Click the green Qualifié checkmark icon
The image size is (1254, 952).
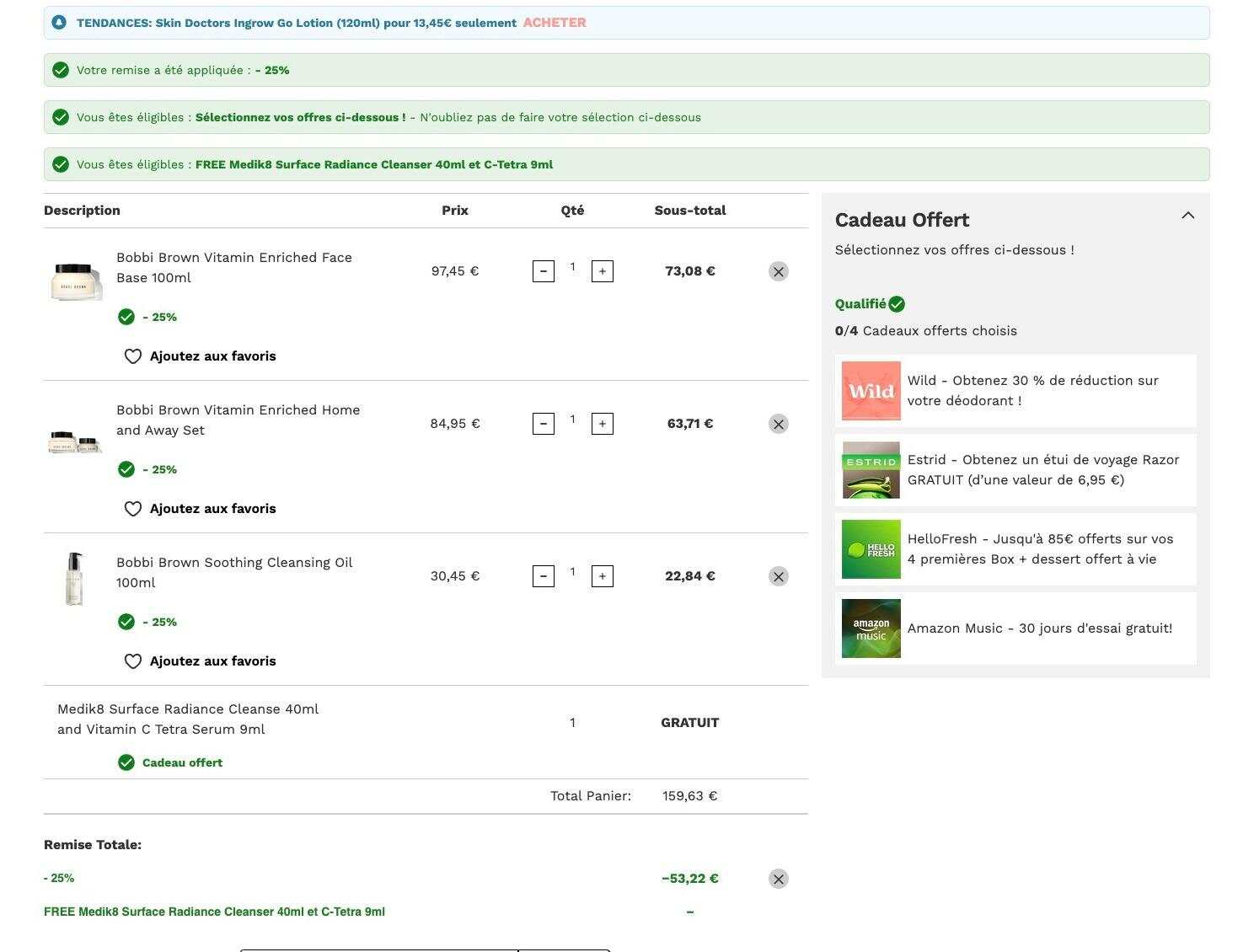[x=897, y=304]
